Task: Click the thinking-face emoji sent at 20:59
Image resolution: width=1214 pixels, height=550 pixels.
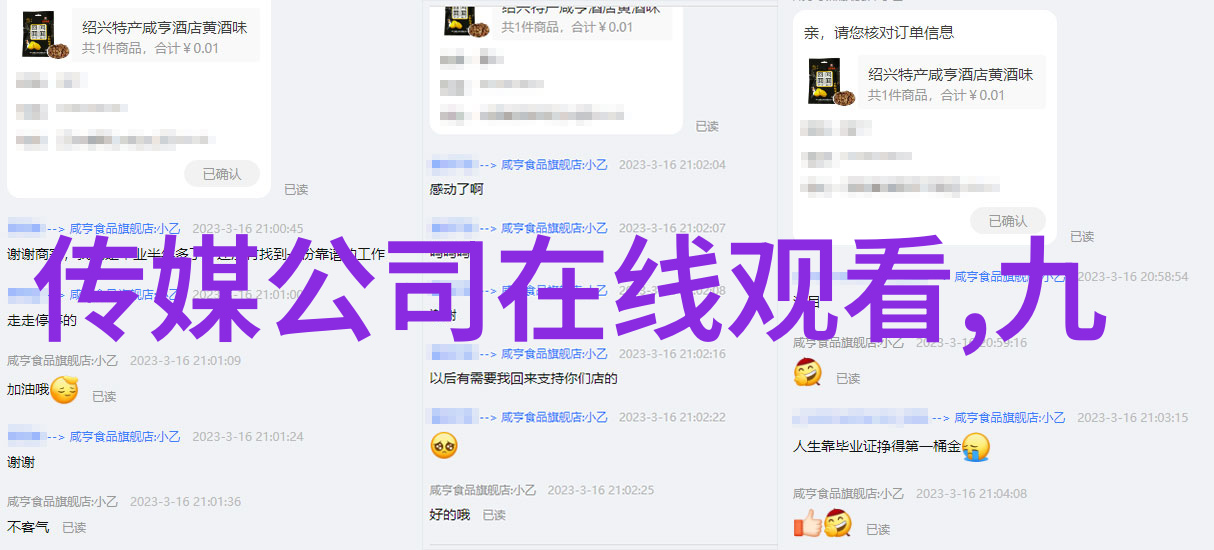Action: [x=807, y=374]
